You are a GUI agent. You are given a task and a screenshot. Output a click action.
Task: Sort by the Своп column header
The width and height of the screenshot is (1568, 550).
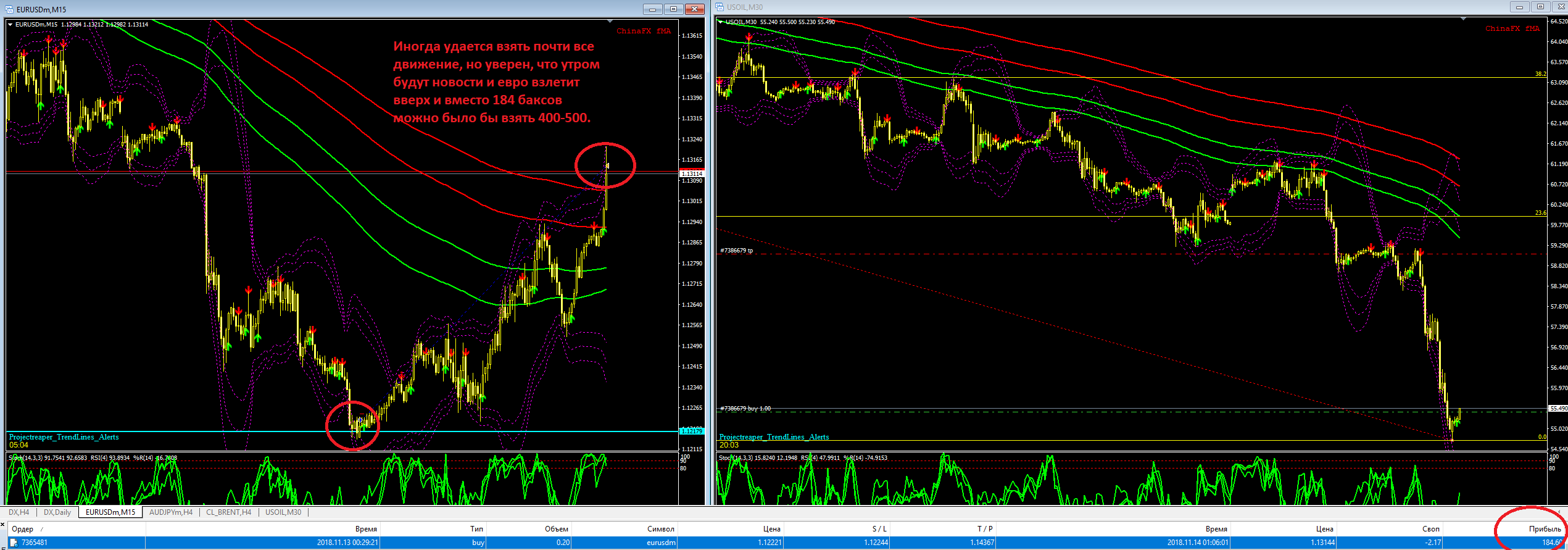tap(1390, 529)
